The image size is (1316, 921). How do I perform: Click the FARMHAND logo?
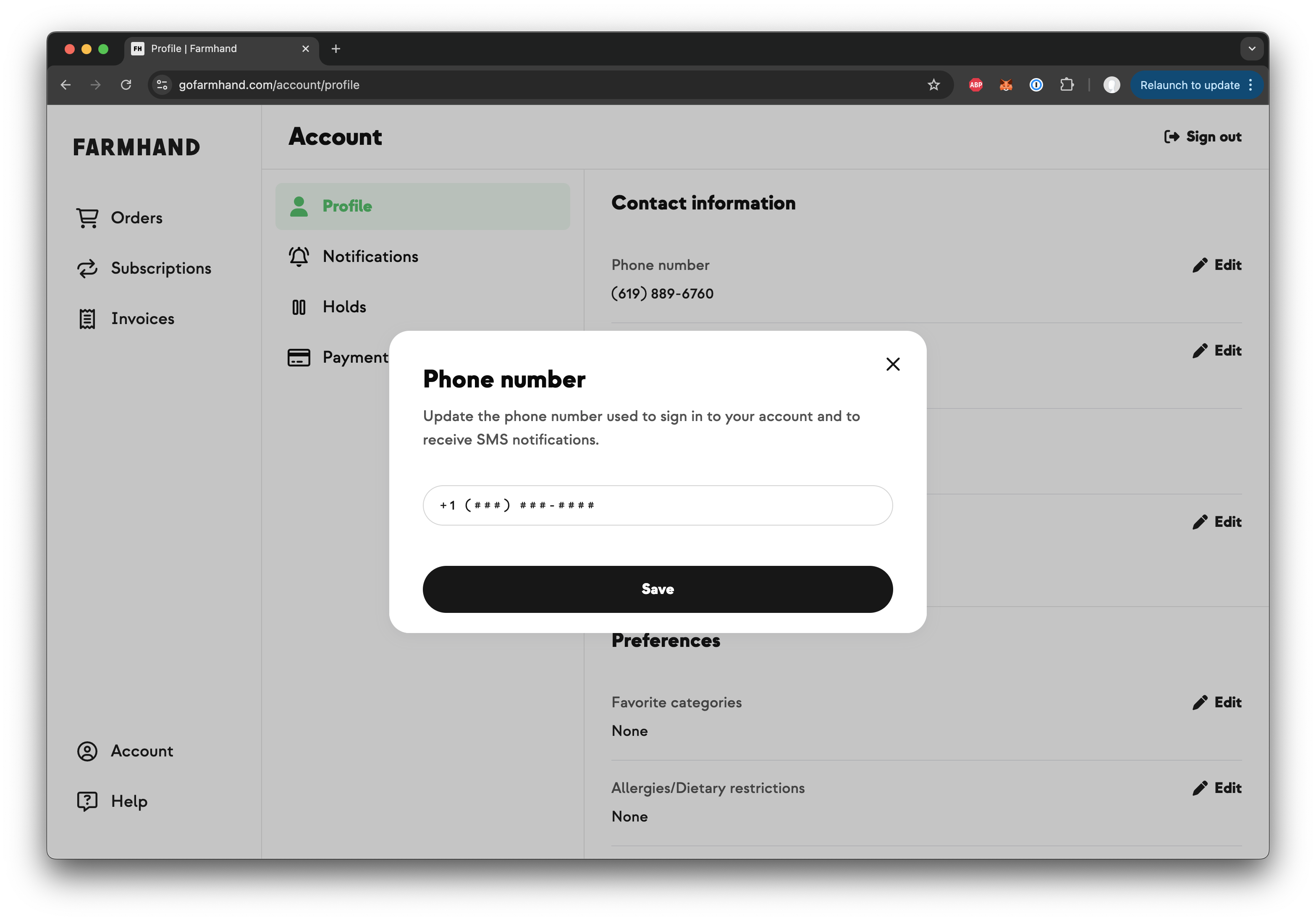pos(136,147)
